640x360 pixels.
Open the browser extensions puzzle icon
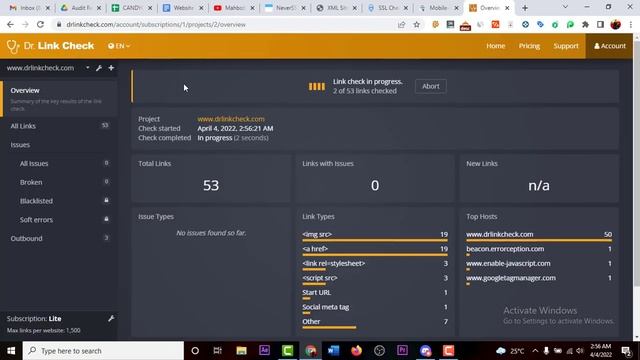[x=585, y=24]
